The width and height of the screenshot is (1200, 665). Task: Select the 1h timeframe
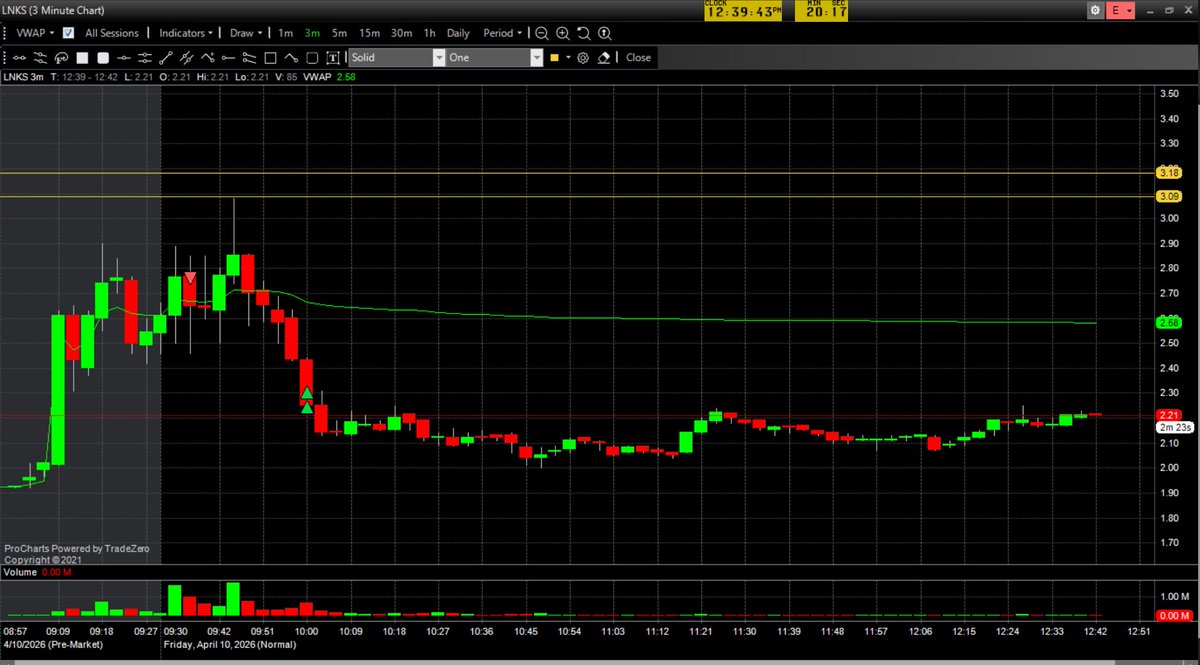pyautogui.click(x=430, y=33)
